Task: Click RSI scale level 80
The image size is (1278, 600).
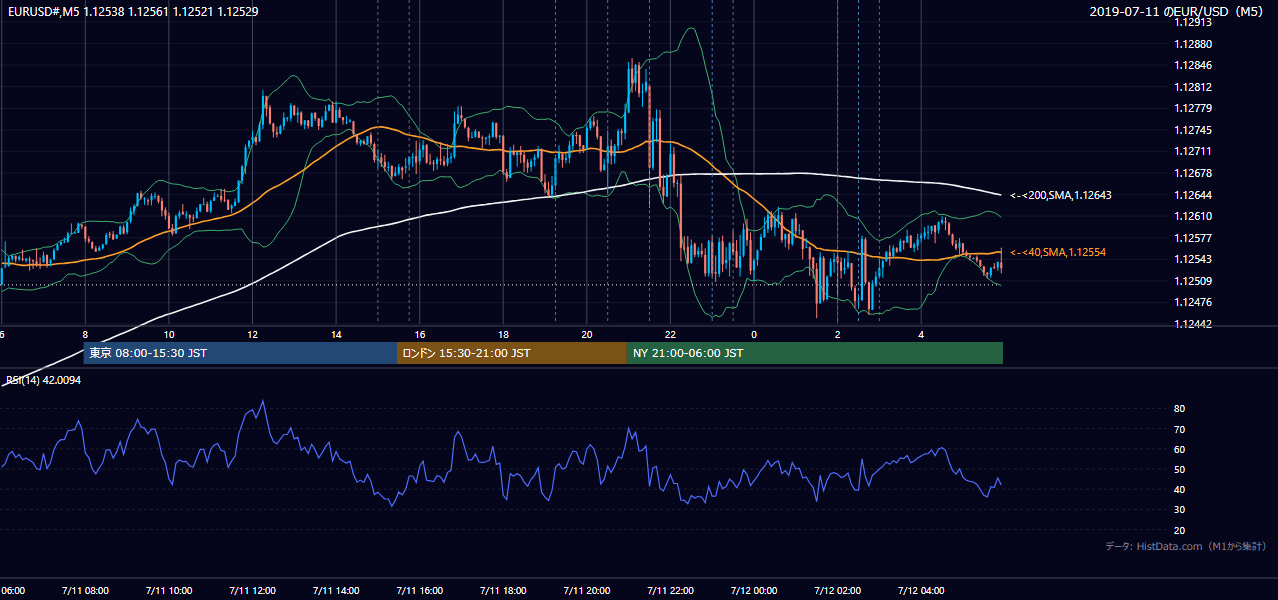Action: [x=1179, y=409]
